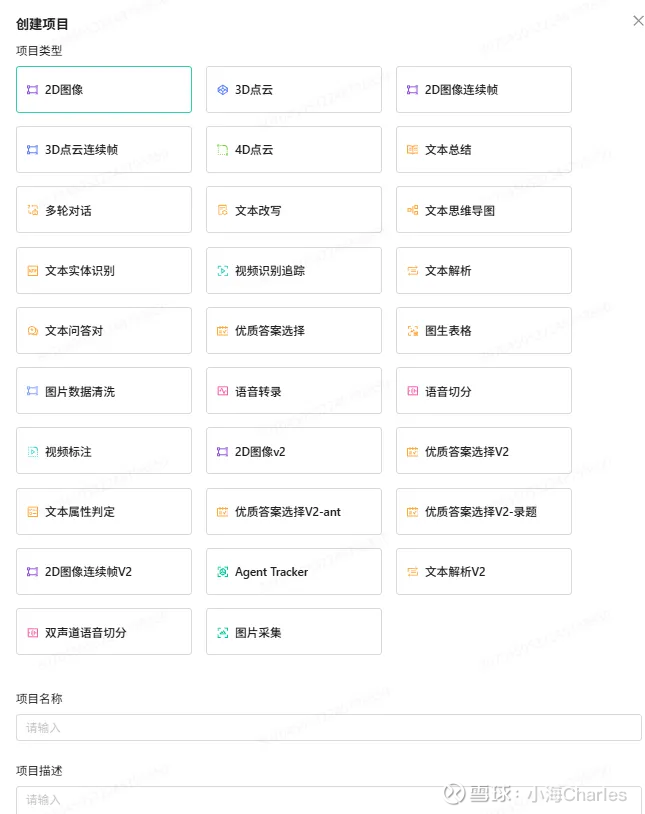Close the 创建项目 dialog
Viewport: 645px width, 814px height.
click(638, 21)
